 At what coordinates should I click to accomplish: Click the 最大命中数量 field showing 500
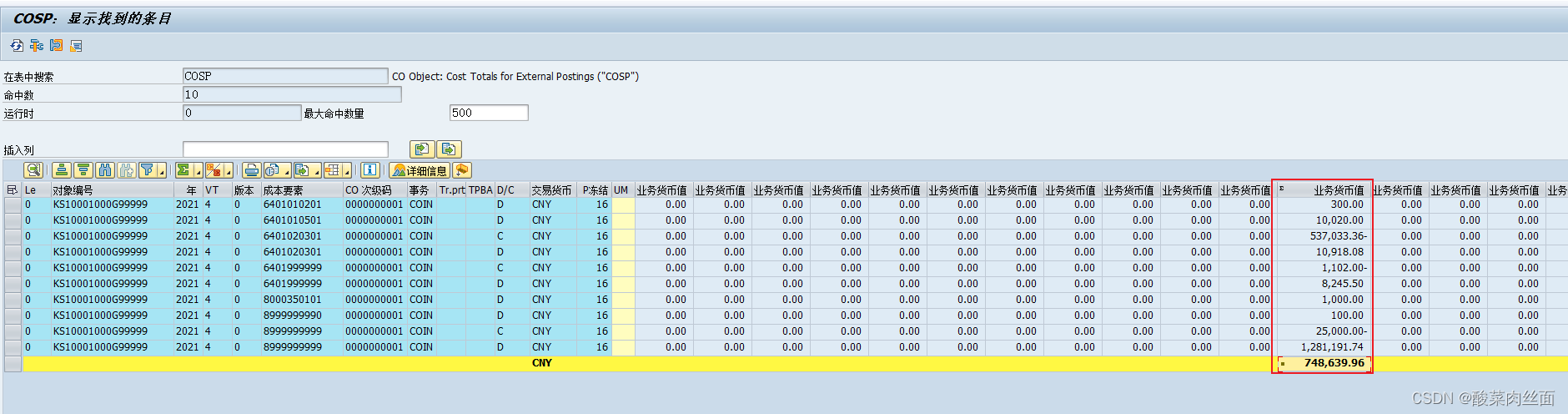point(489,113)
